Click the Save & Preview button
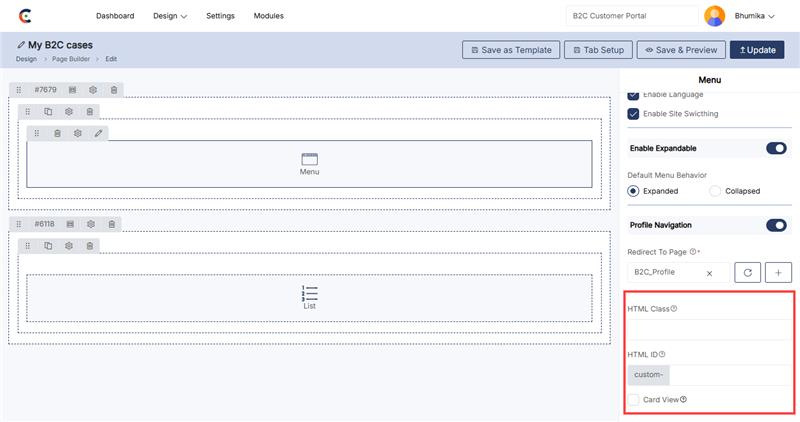The image size is (800, 422). [x=680, y=50]
